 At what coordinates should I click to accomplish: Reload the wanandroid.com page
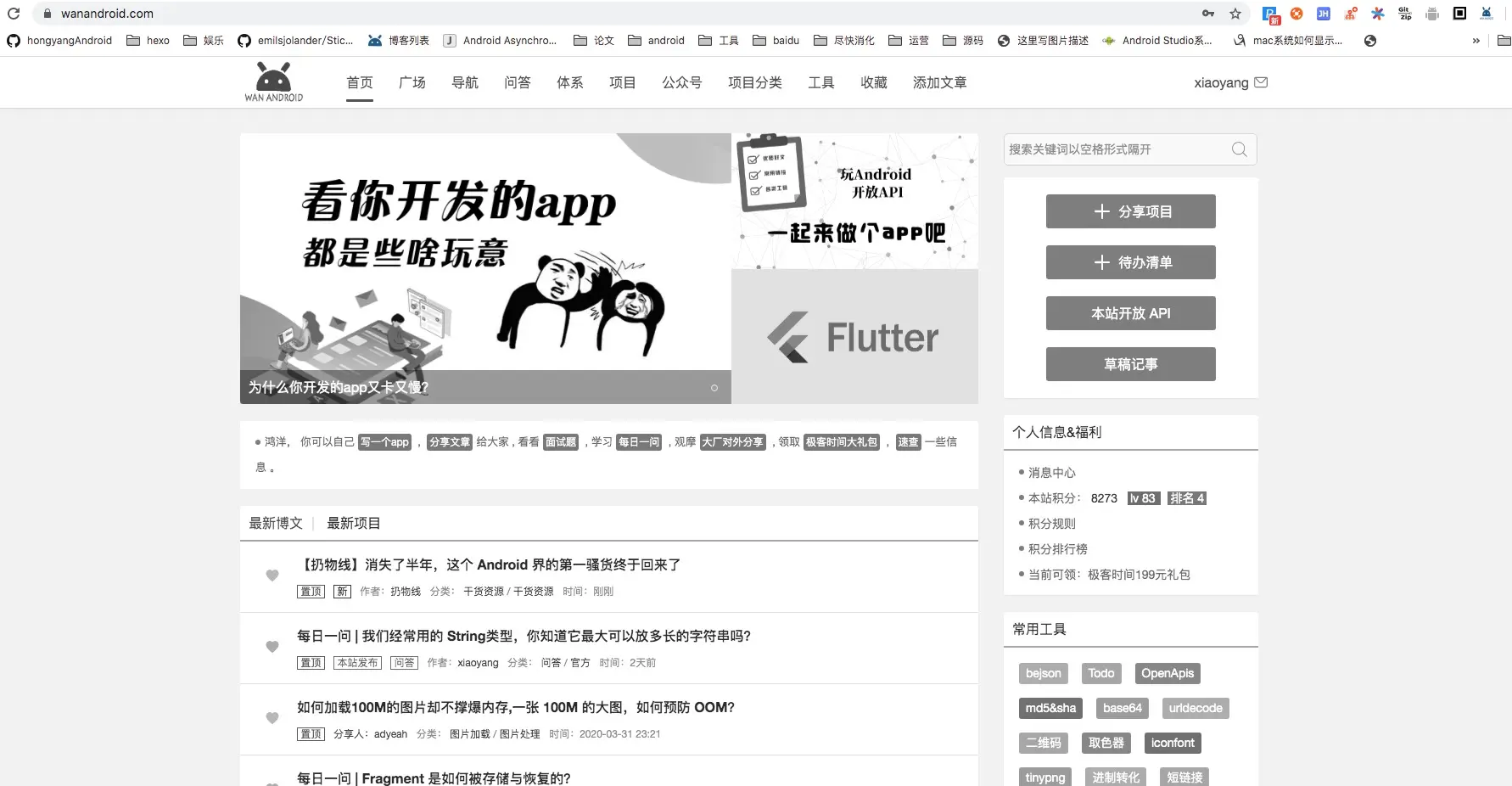coord(14,14)
